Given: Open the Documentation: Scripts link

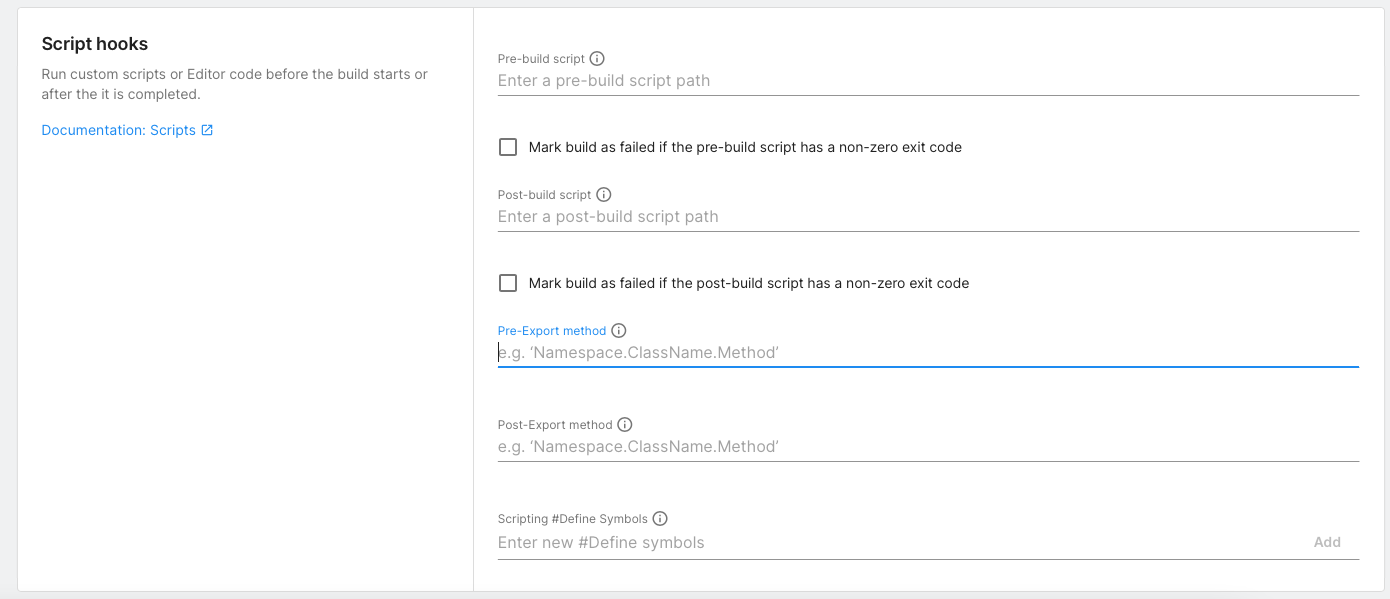Looking at the screenshot, I should [x=118, y=130].
